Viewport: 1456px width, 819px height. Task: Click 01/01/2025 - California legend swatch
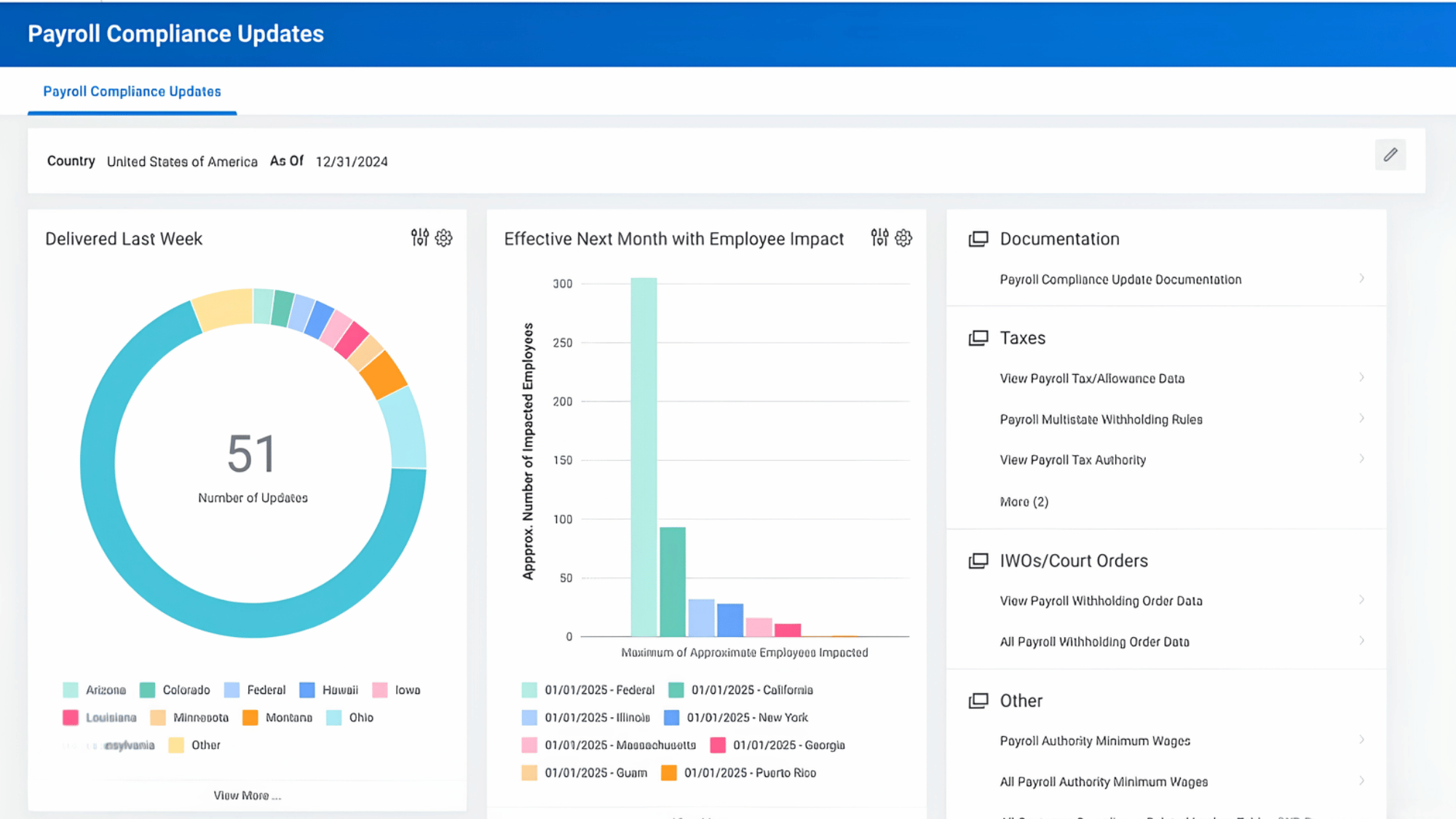[676, 690]
